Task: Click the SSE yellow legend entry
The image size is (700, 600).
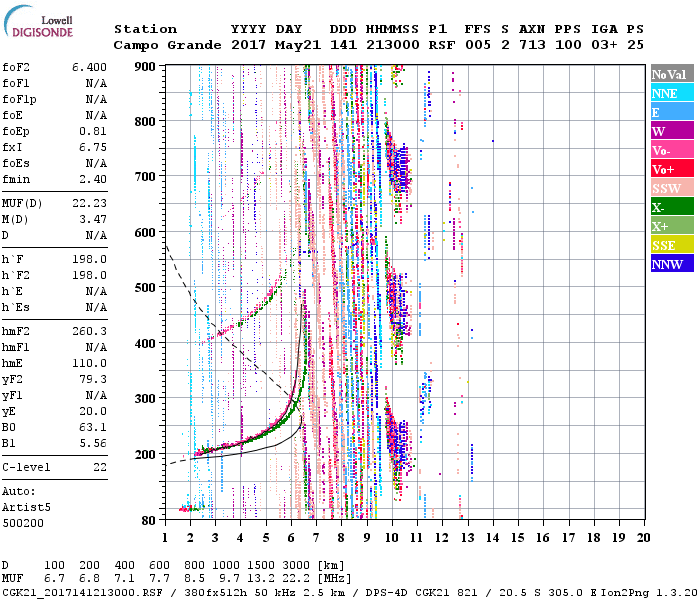Action: pos(672,245)
